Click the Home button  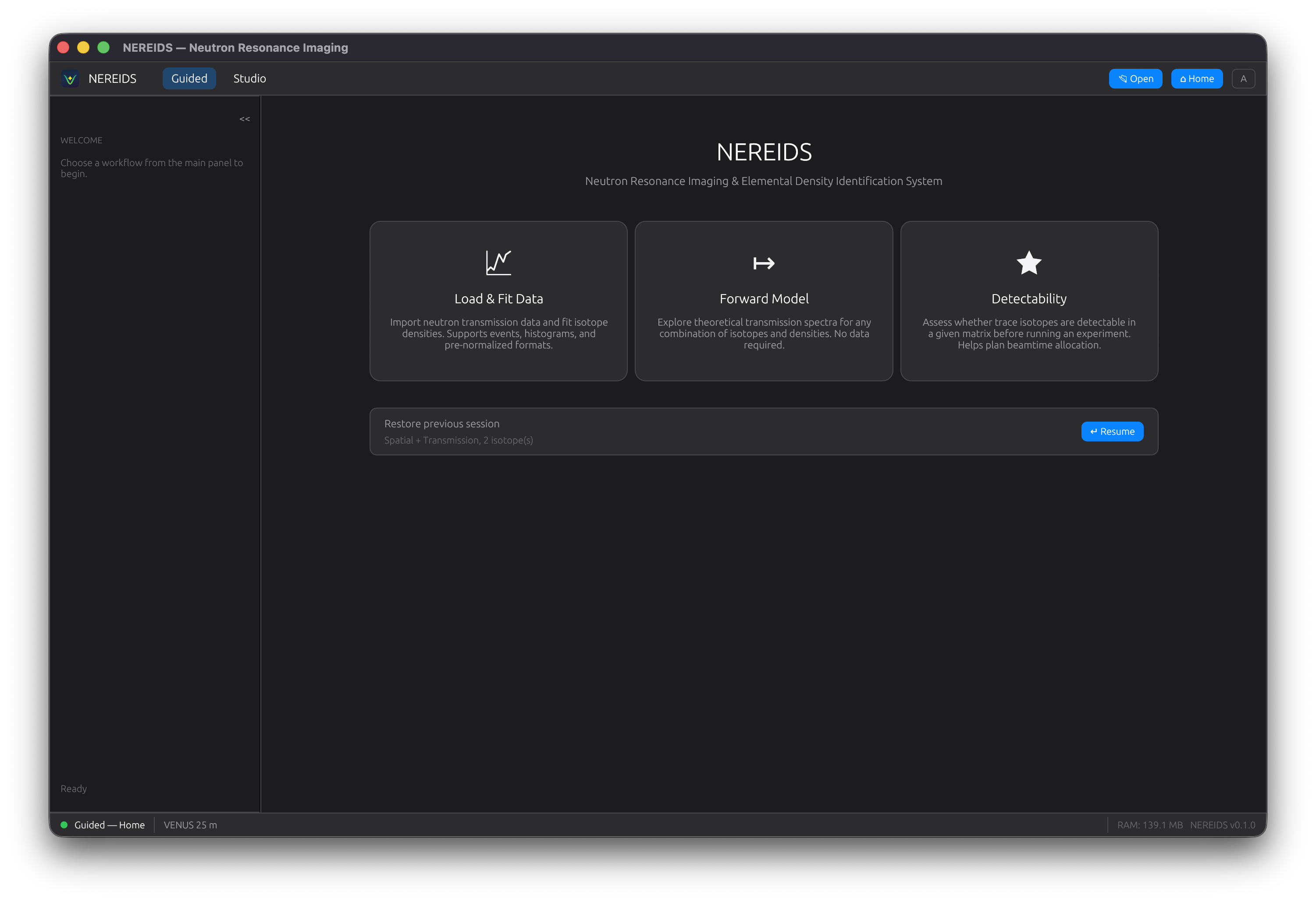click(1196, 78)
